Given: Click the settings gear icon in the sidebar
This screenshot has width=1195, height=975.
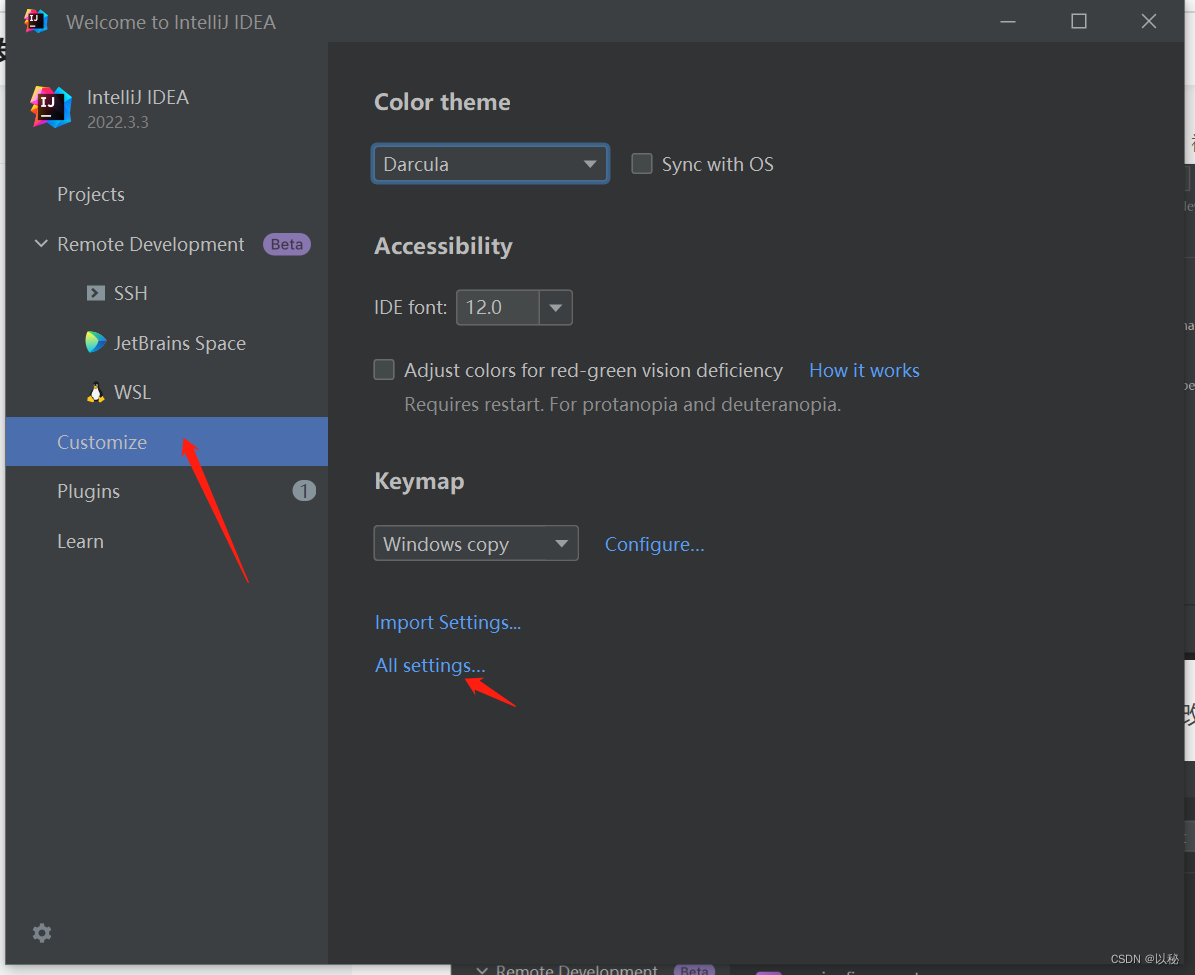Looking at the screenshot, I should [42, 932].
